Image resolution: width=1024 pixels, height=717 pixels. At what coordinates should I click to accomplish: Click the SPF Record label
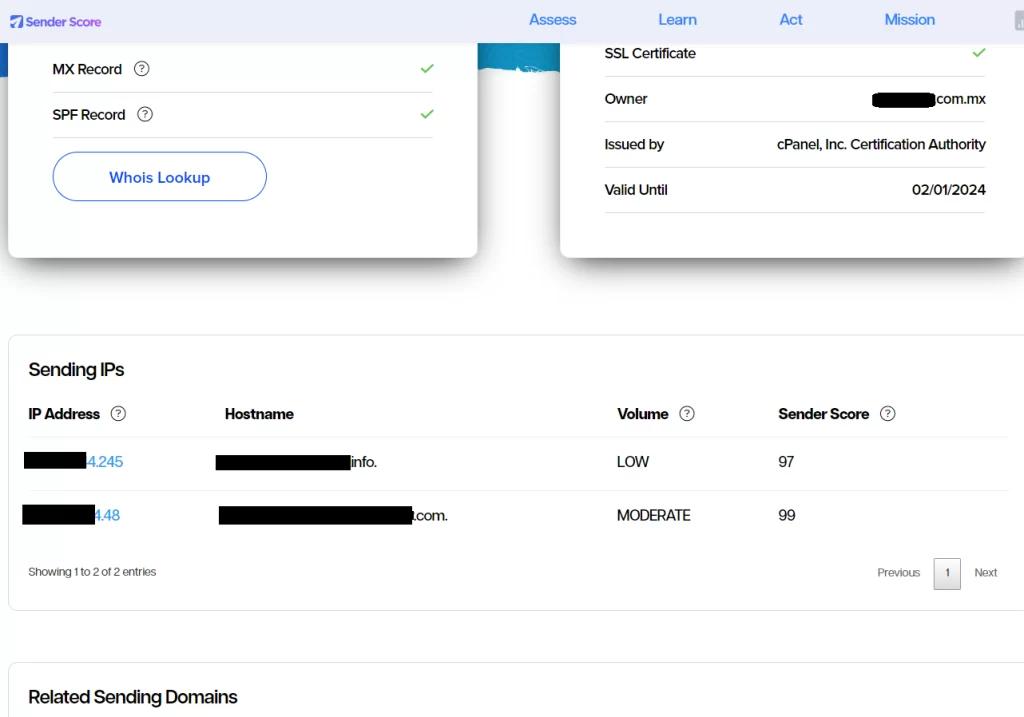click(89, 115)
